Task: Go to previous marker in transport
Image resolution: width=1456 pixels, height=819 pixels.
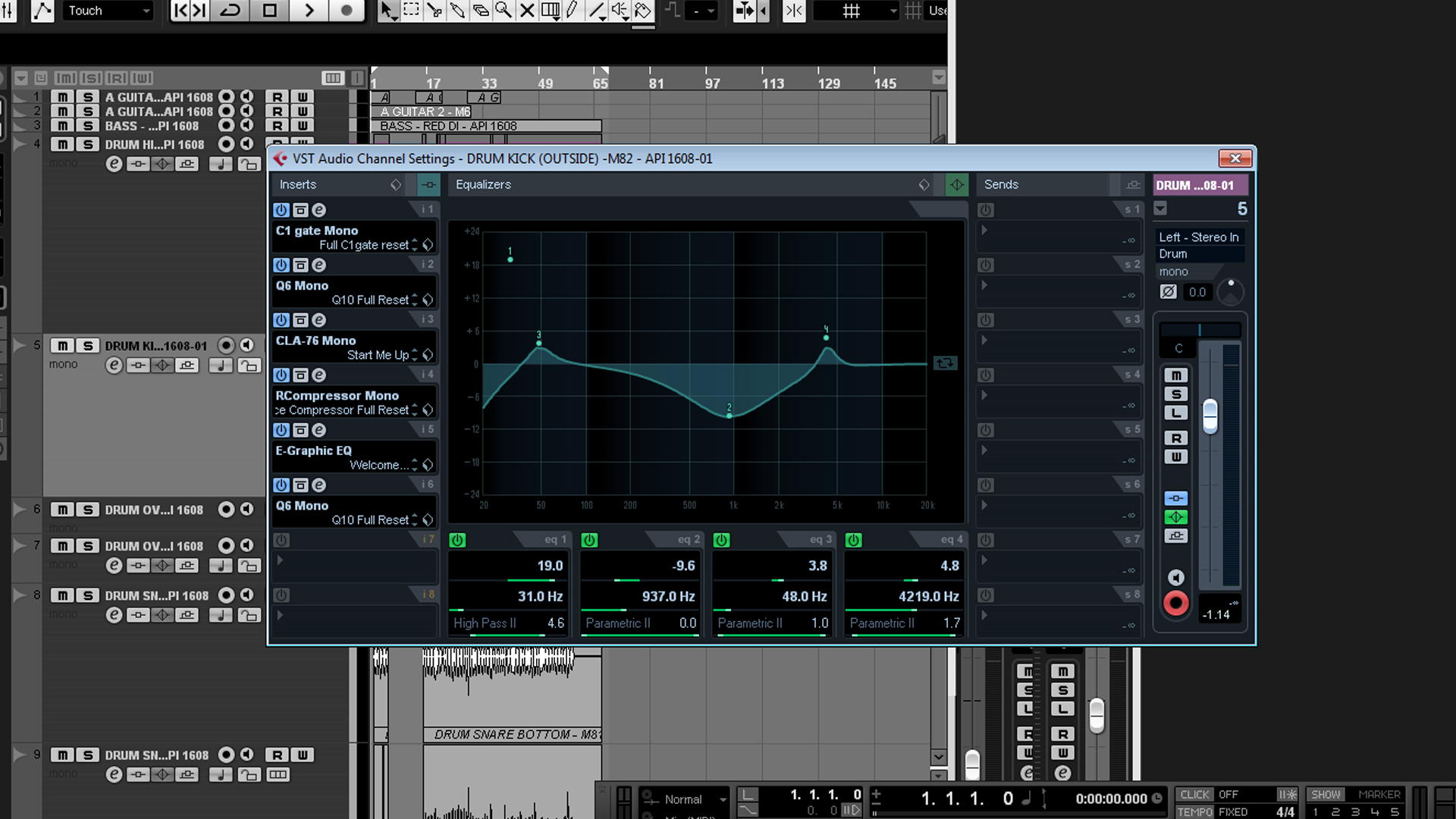Action: coord(180,11)
